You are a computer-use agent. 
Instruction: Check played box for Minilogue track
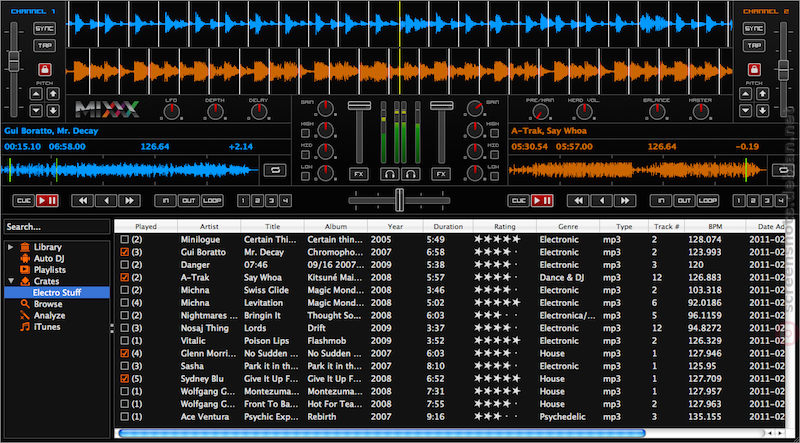point(124,239)
